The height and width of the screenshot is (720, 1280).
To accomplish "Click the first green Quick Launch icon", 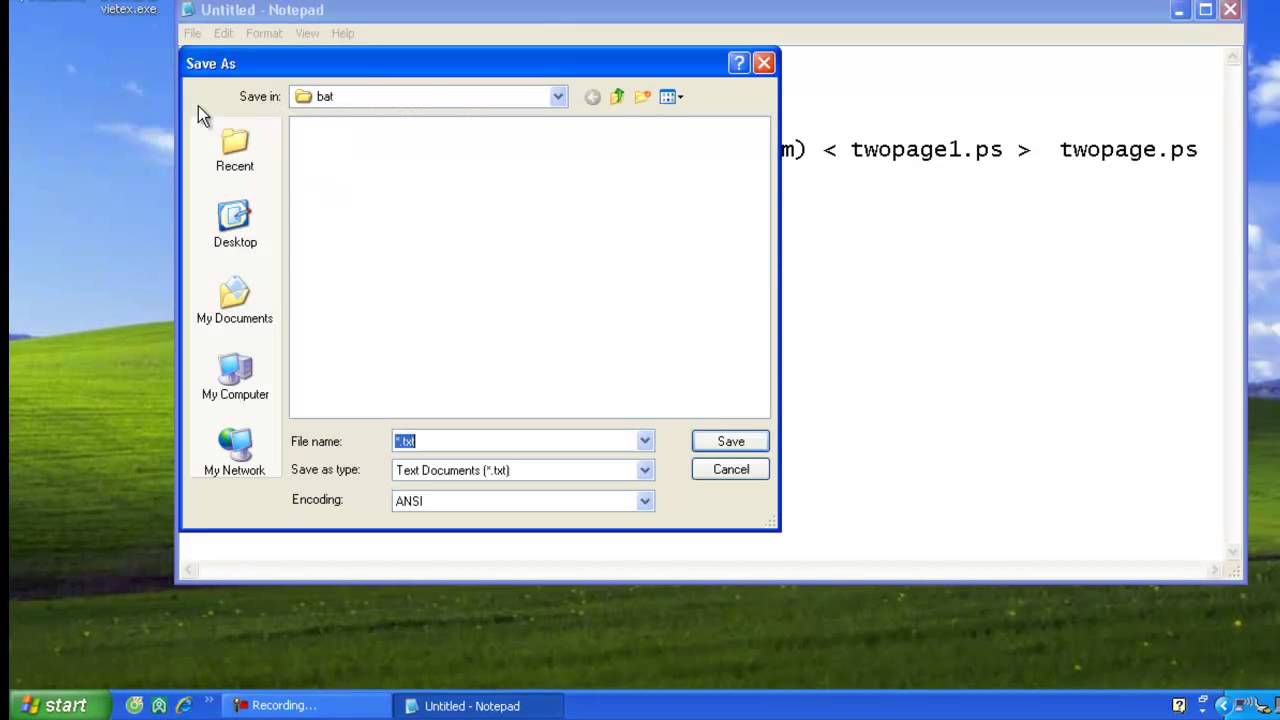I will (x=134, y=705).
